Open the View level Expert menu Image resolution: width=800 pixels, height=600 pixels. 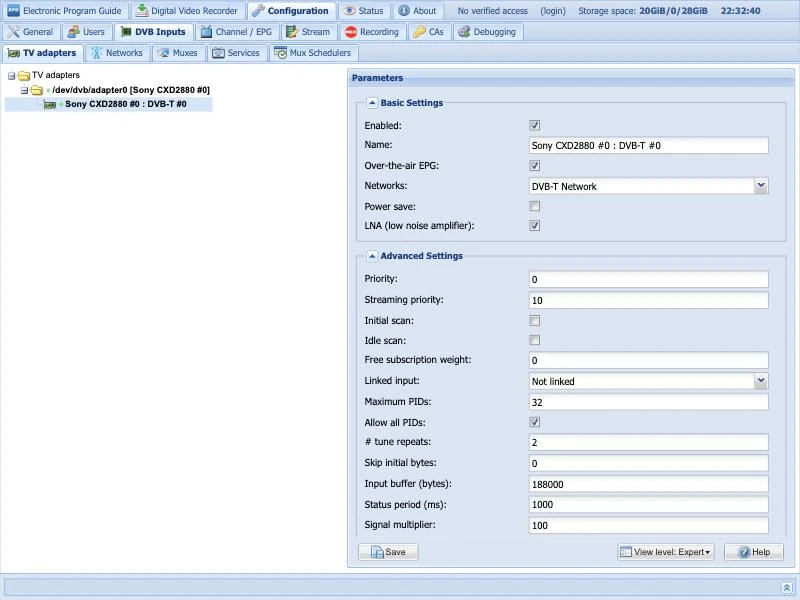666,552
